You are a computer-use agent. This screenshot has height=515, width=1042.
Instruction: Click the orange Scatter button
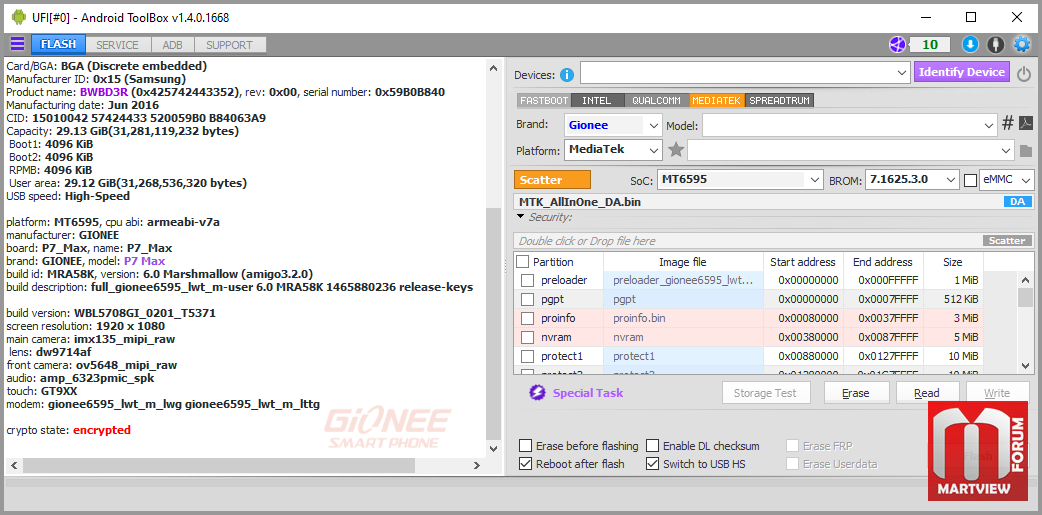552,180
